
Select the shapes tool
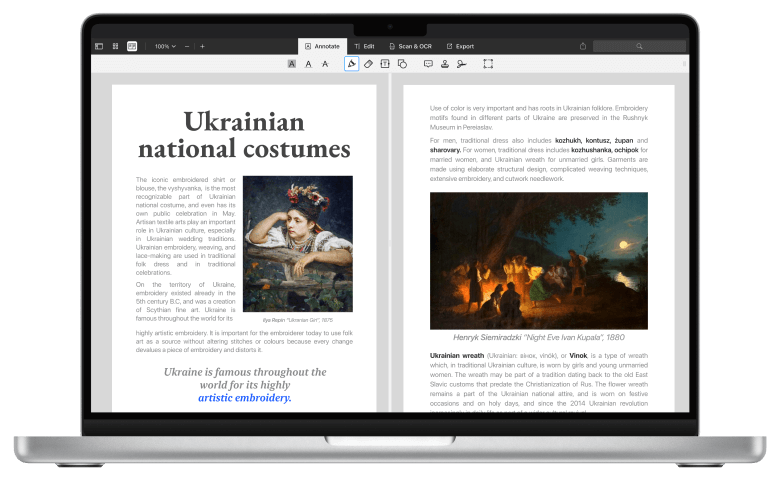tap(402, 64)
